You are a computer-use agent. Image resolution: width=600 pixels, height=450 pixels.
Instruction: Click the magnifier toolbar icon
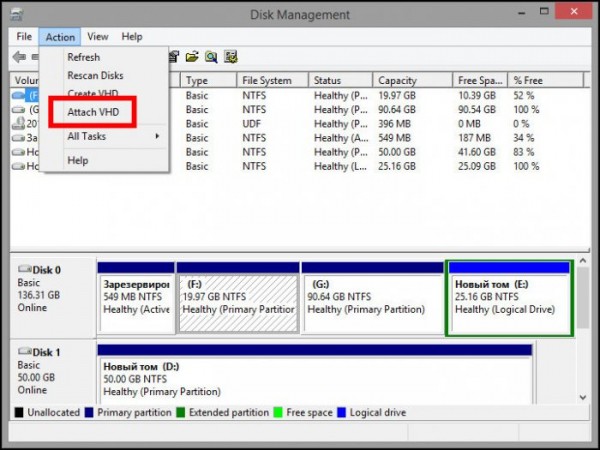211,57
